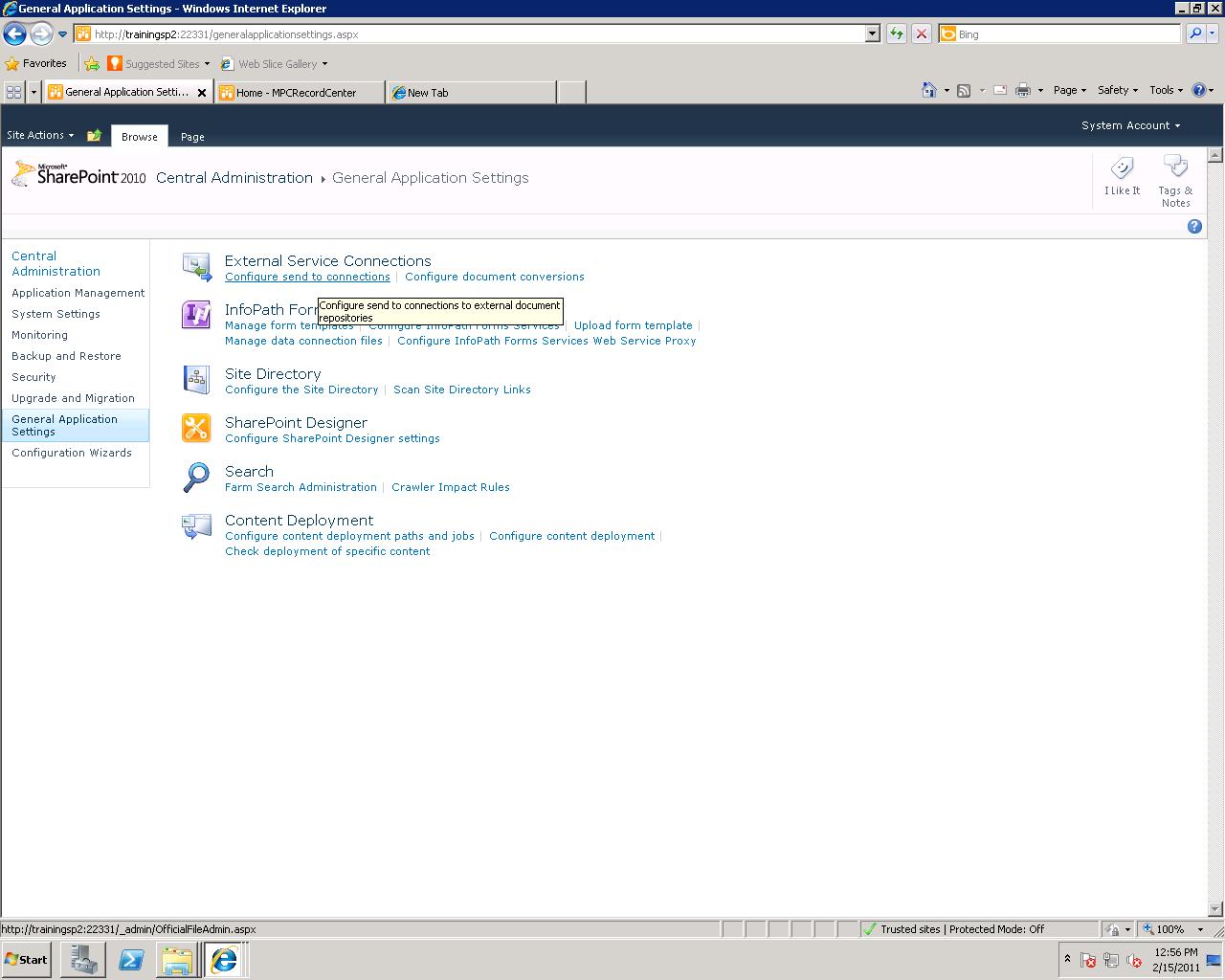Switch to the Page ribbon tab
This screenshot has width=1225, height=980.
tap(192, 136)
